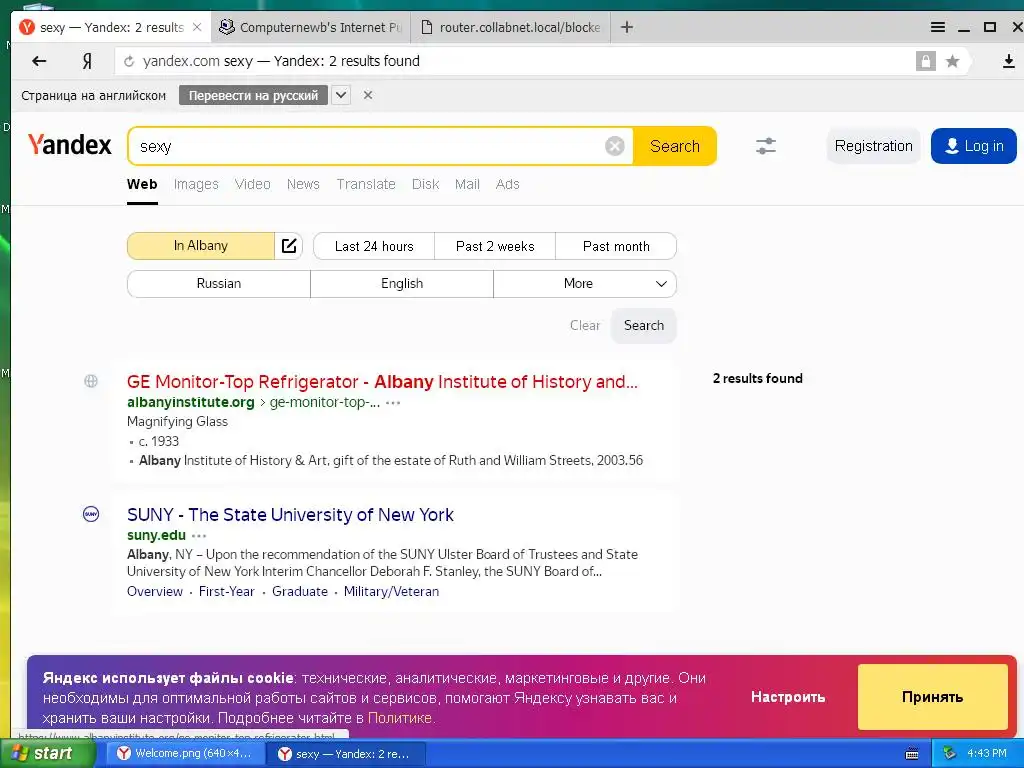Switch to Welcome.png taskbar window
Screen dimensions: 1024x768
click(185, 754)
